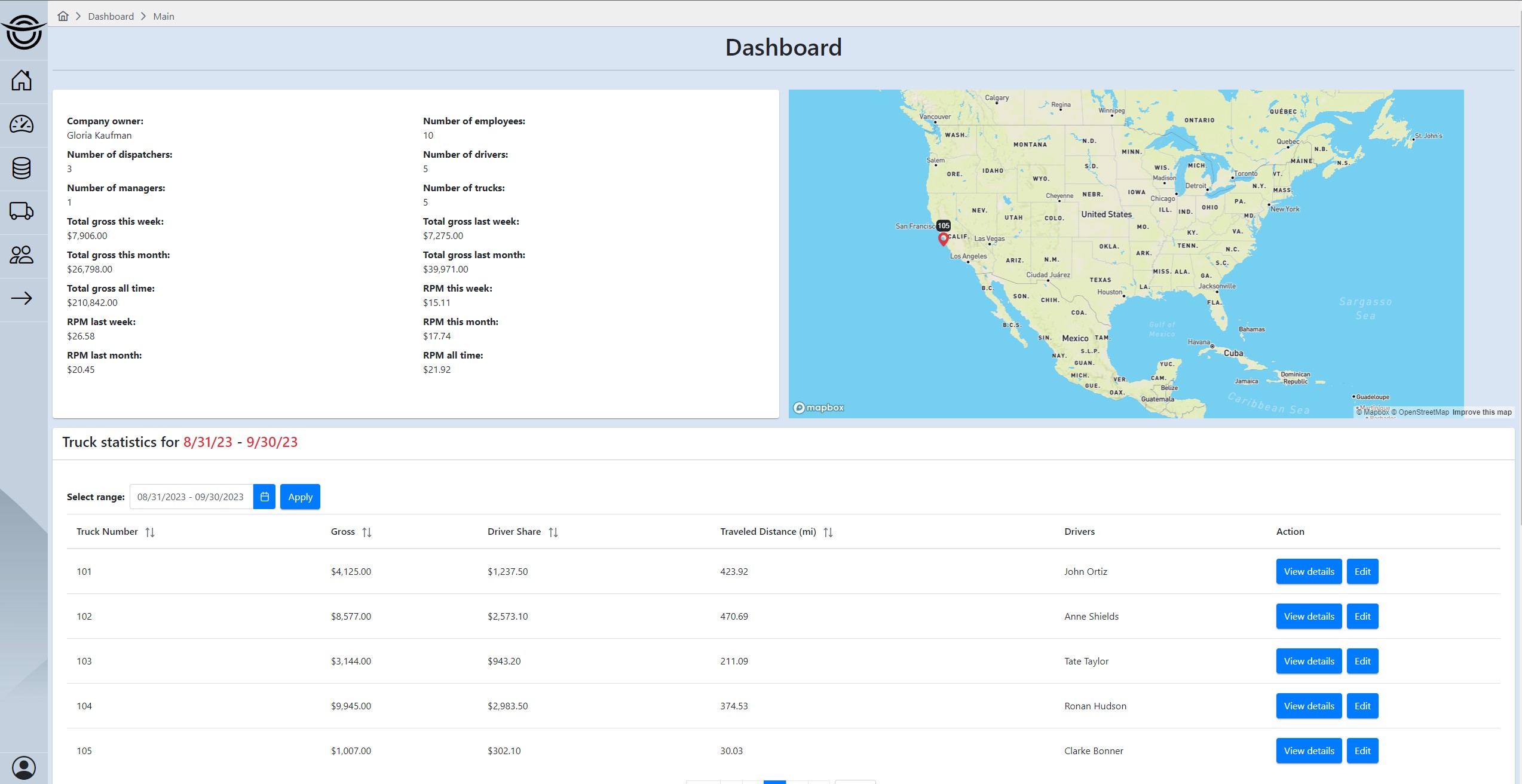View details for truck 102
This screenshot has width=1522, height=784.
pyautogui.click(x=1309, y=616)
